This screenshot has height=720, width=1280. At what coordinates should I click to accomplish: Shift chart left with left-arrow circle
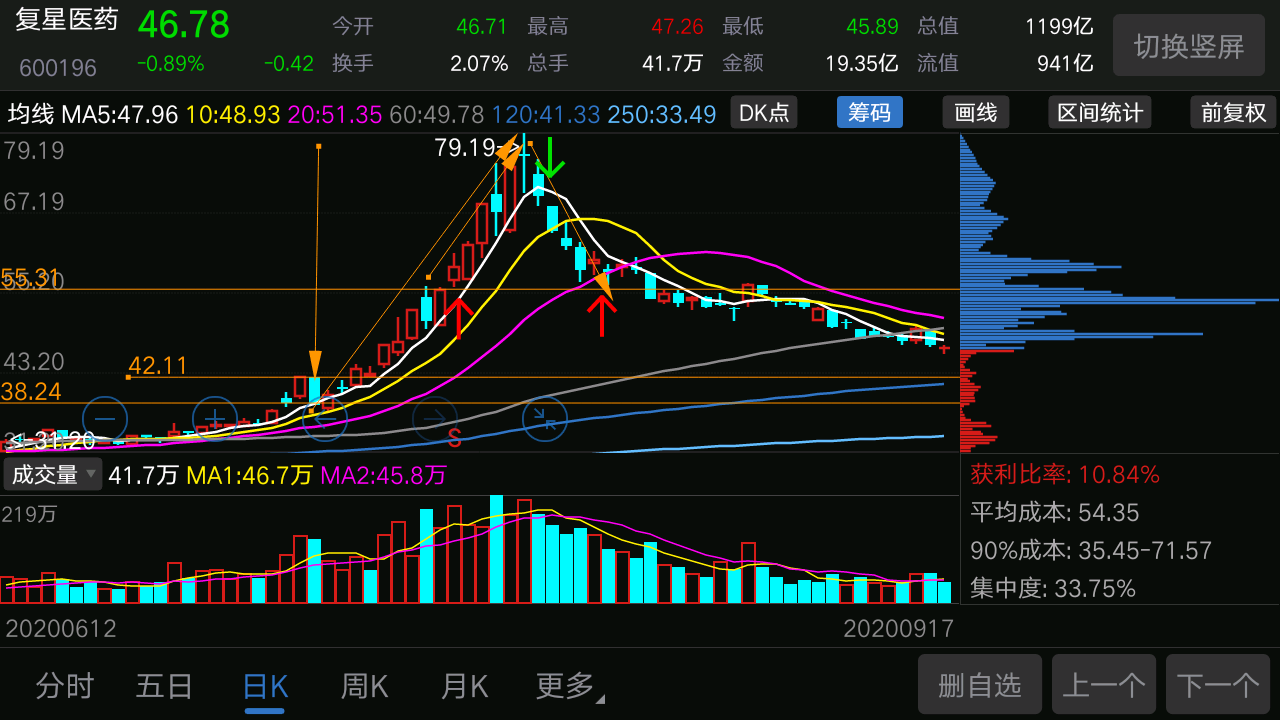[325, 418]
